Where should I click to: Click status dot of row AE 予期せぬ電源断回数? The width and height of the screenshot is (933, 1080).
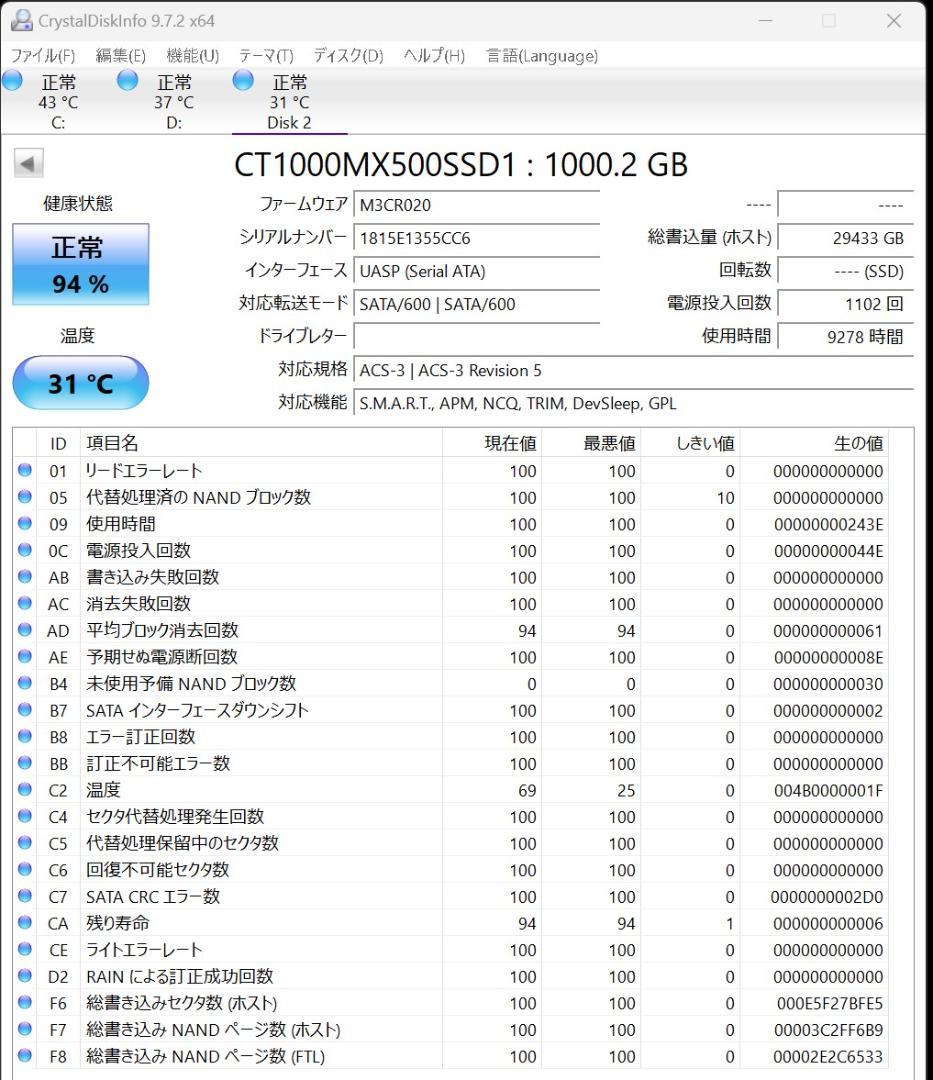tap(25, 656)
